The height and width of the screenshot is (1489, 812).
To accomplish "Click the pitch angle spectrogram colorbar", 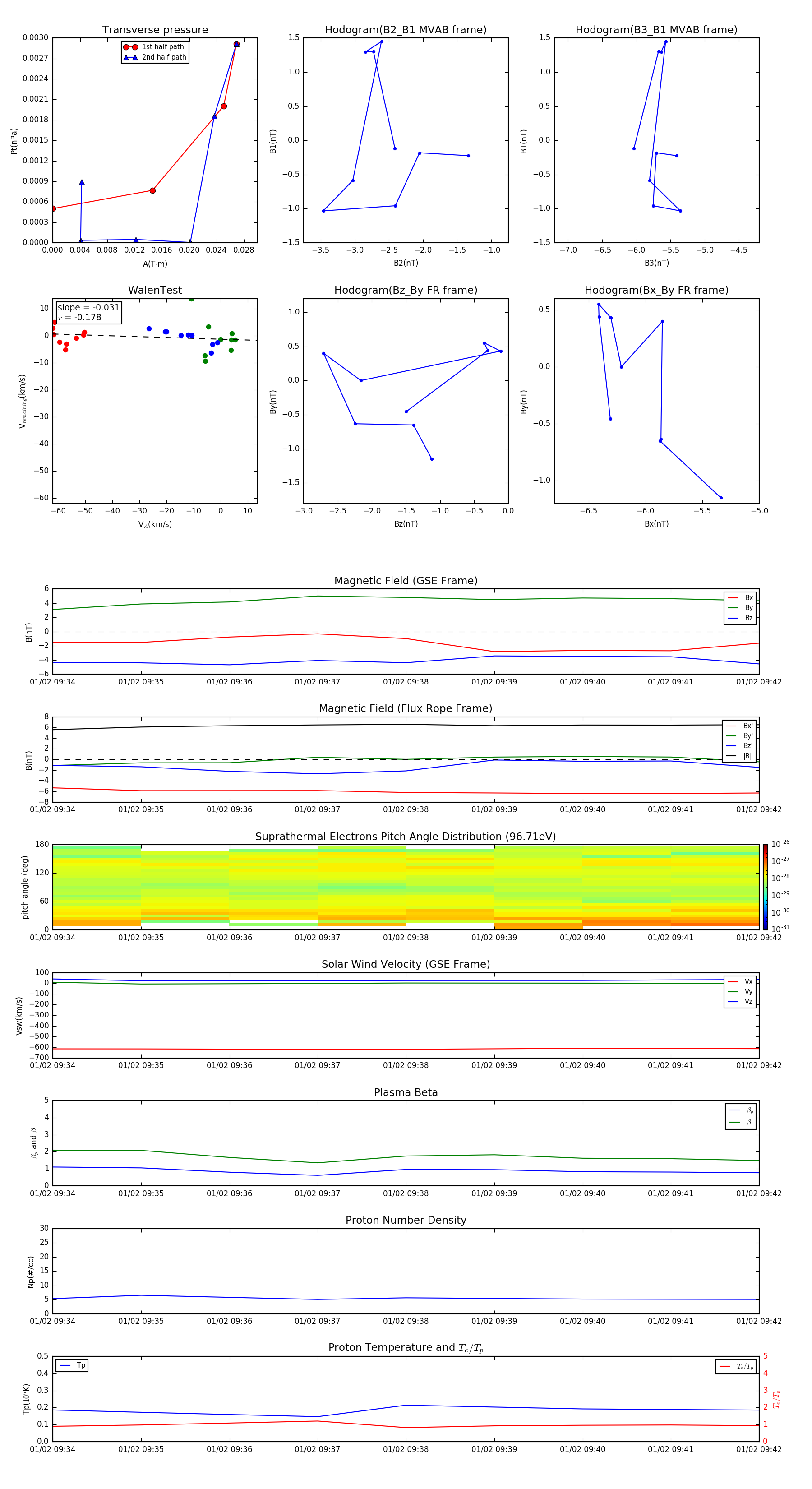I will (765, 887).
